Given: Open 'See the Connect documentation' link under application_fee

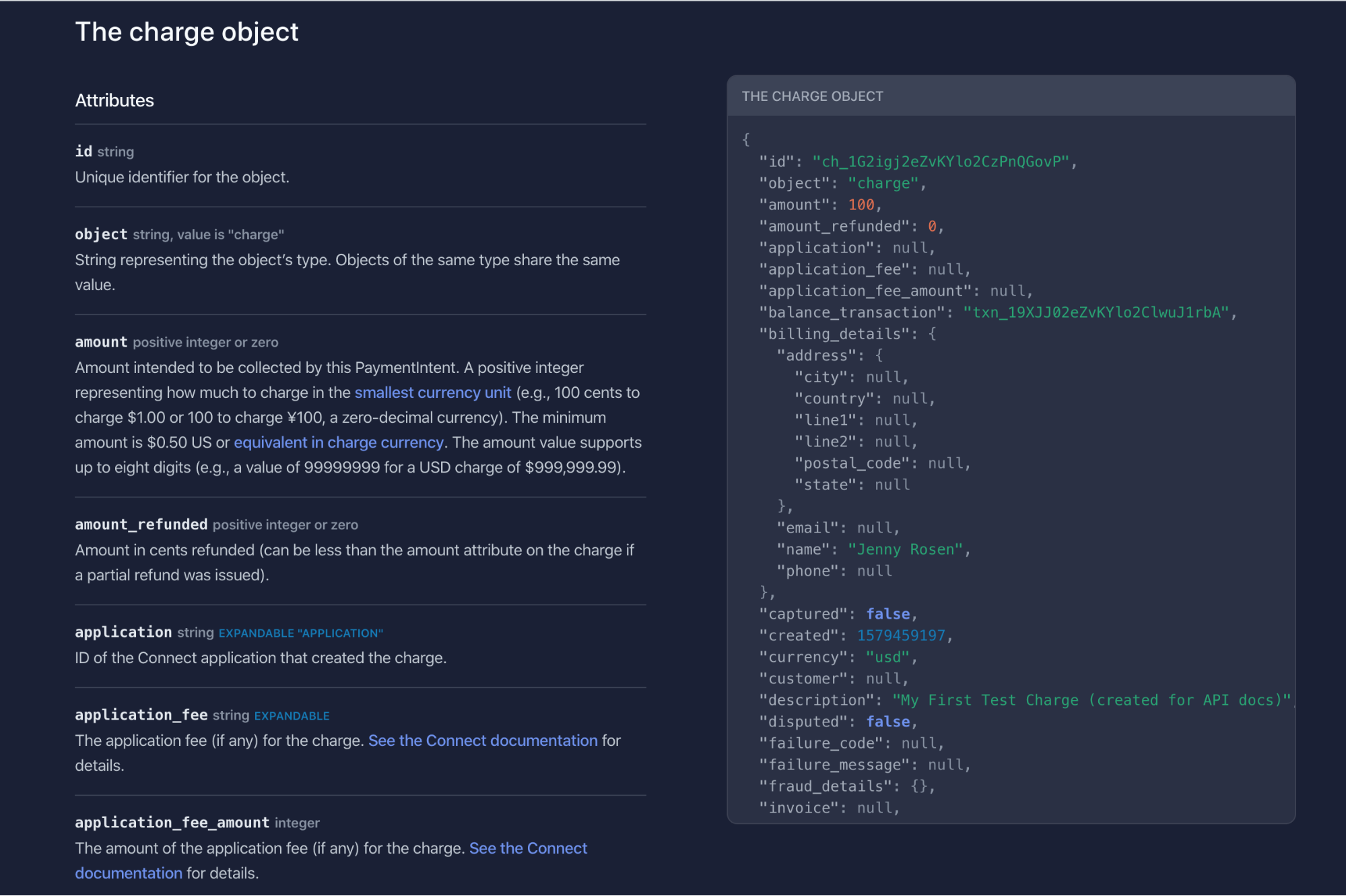Looking at the screenshot, I should [x=483, y=740].
